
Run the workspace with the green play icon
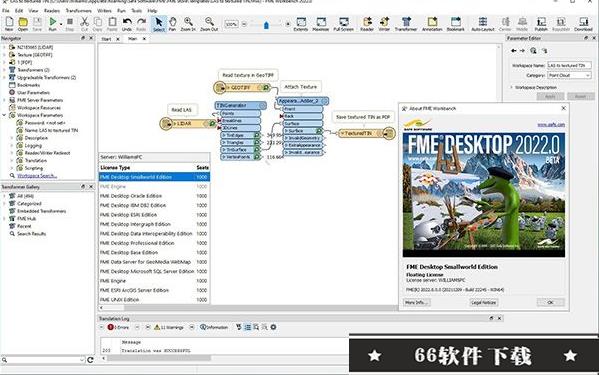[x=52, y=24]
